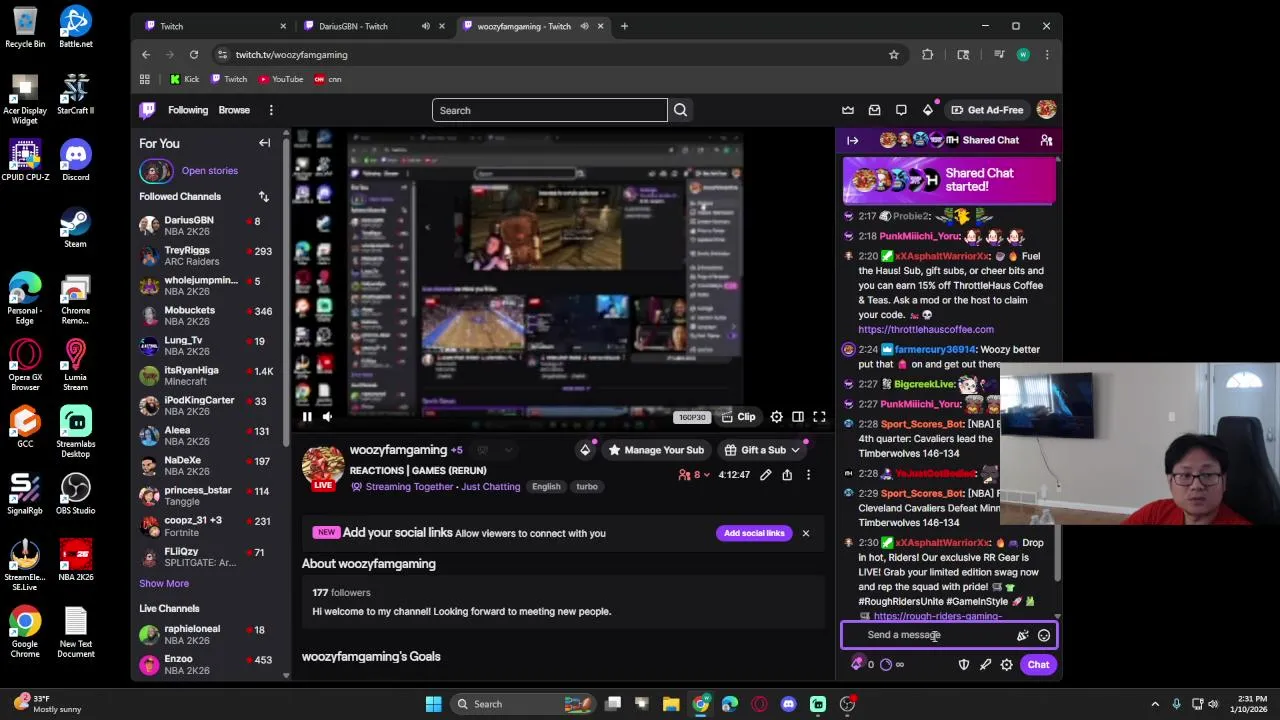Screen dimensions: 1280x720
Task: Open Chrome extensions puzzle icon
Action: [928, 55]
